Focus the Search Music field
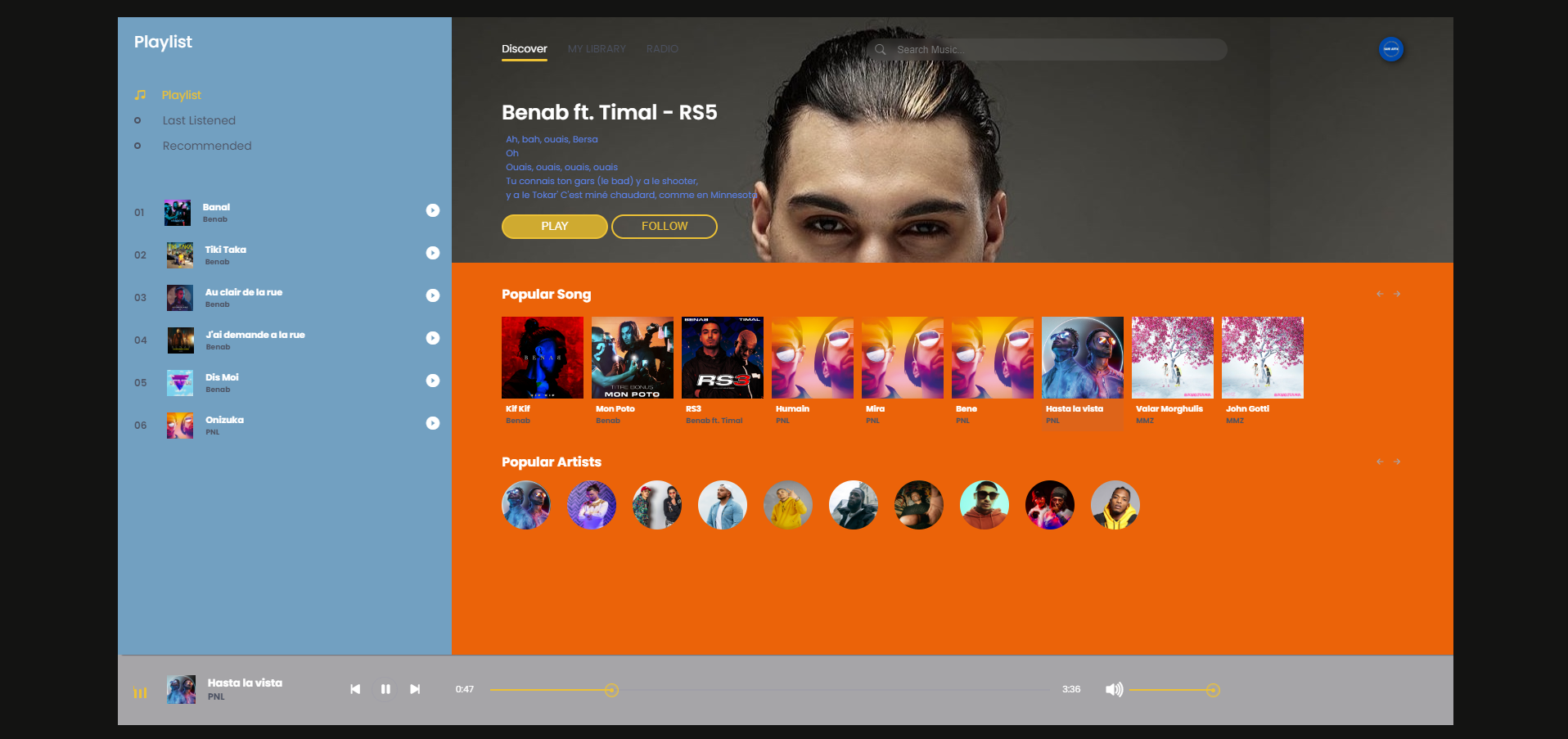Image resolution: width=1568 pixels, height=739 pixels. (x=1048, y=49)
